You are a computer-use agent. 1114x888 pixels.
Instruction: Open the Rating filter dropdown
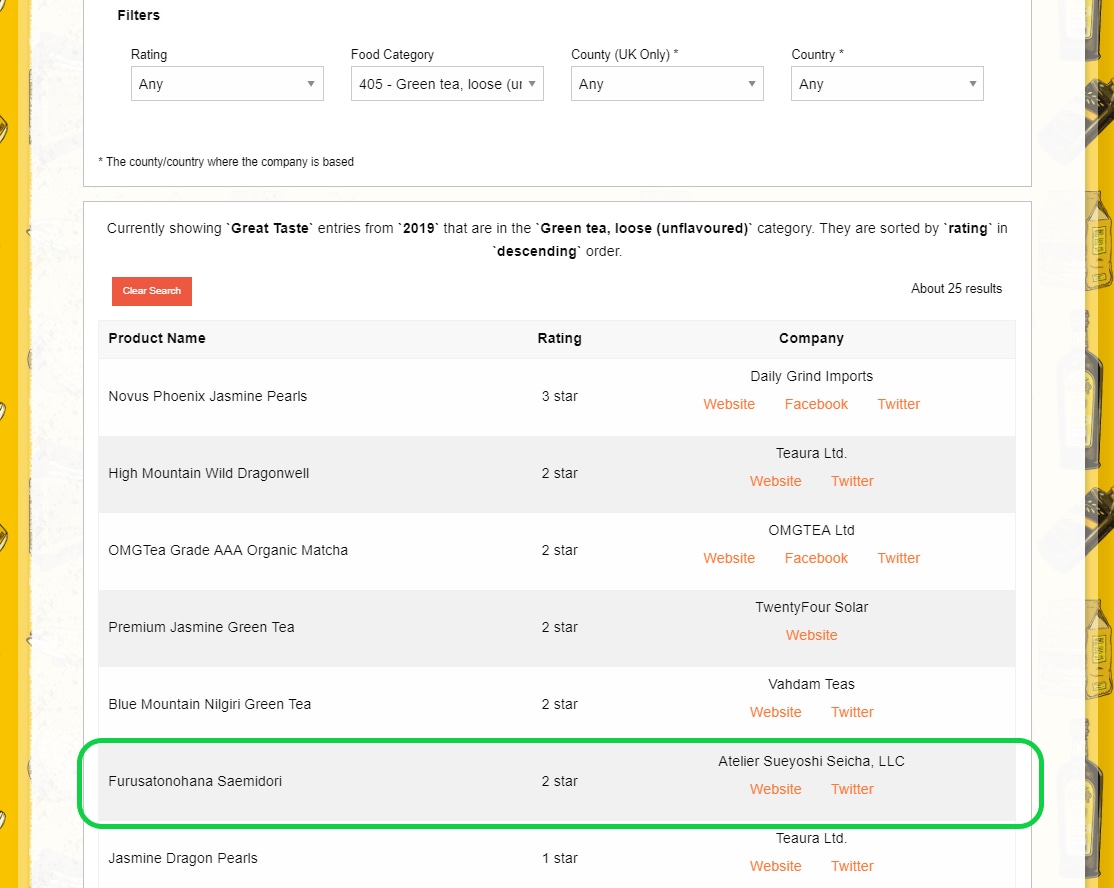[227, 84]
